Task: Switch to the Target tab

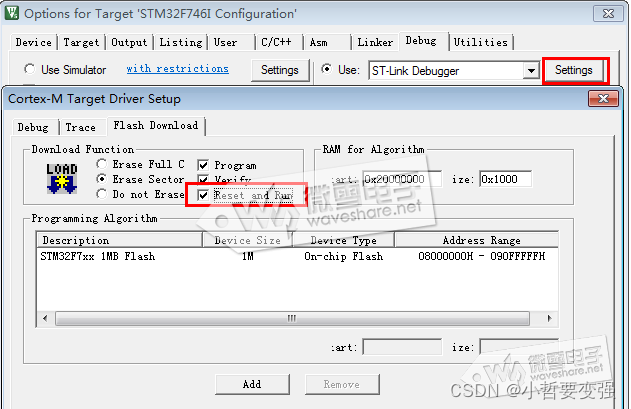Action: point(81,42)
